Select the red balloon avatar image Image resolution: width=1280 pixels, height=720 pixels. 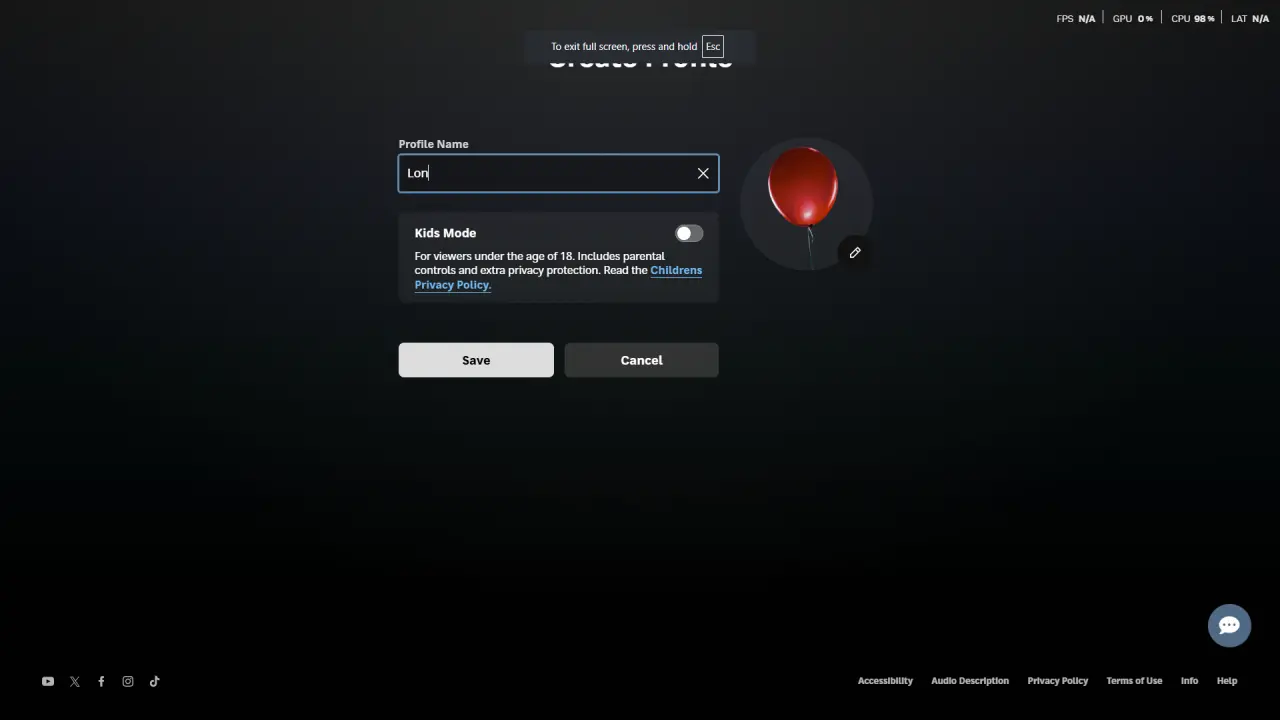click(805, 203)
